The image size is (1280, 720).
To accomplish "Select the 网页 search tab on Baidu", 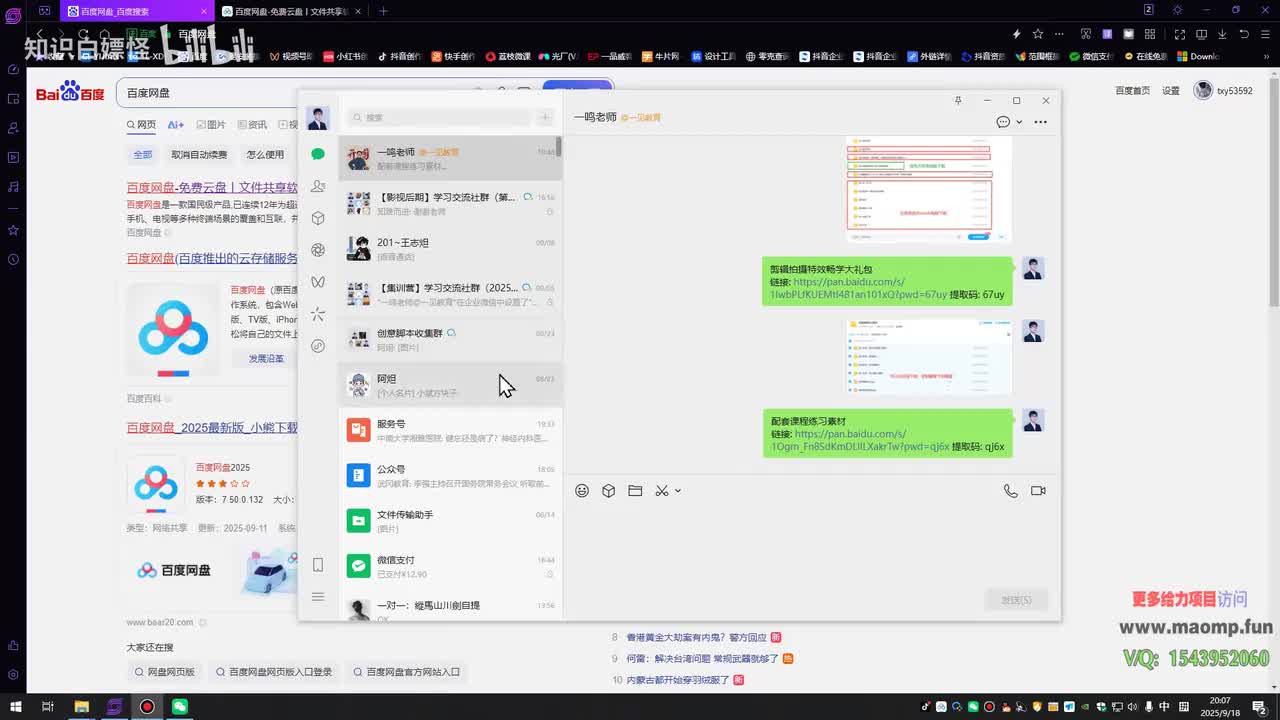I will pos(141,125).
